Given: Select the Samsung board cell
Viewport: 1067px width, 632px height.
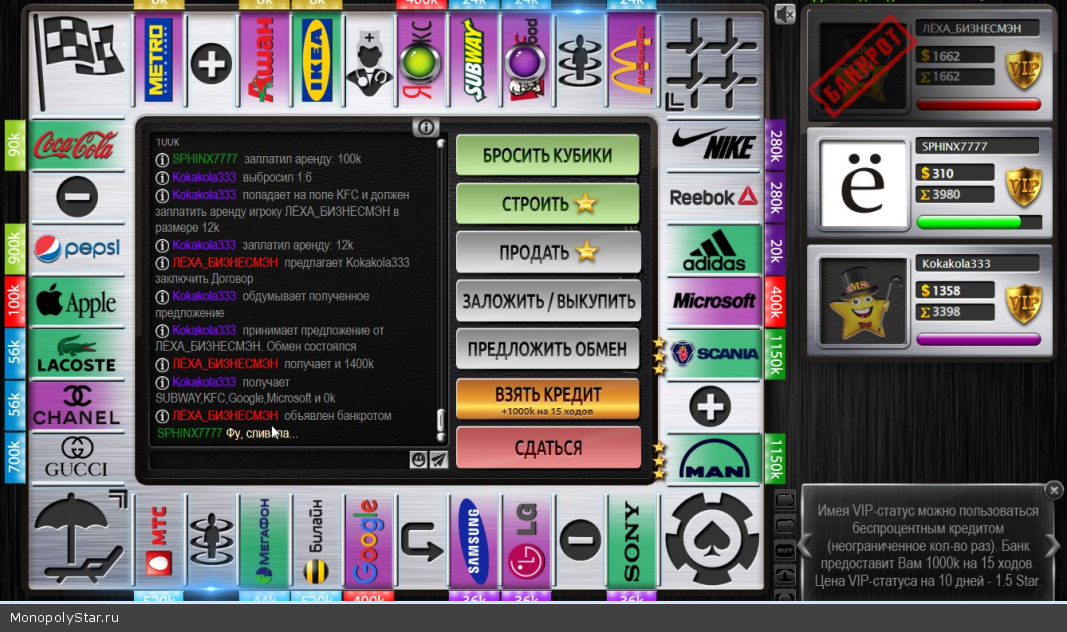Looking at the screenshot, I should pos(474,542).
